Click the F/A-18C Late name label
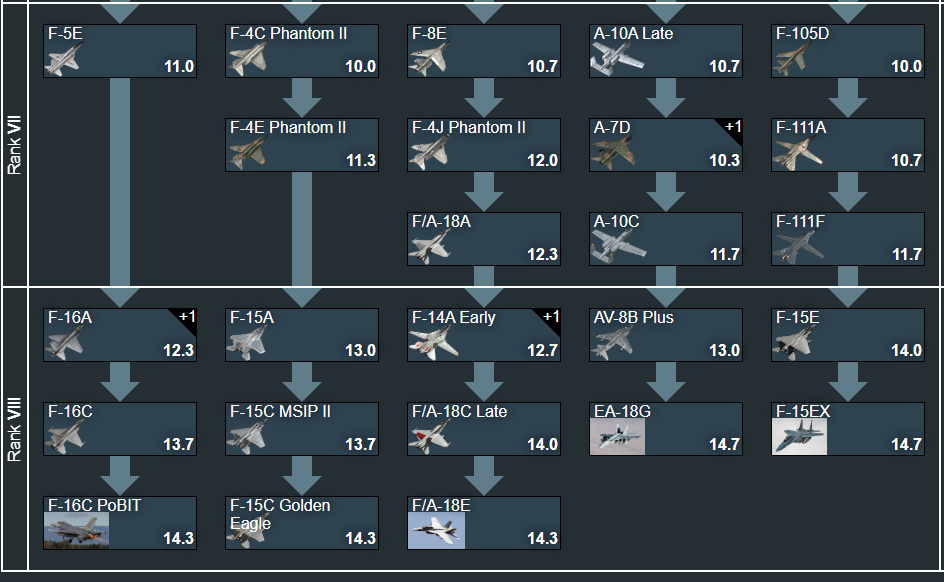The image size is (944, 582). [459, 412]
